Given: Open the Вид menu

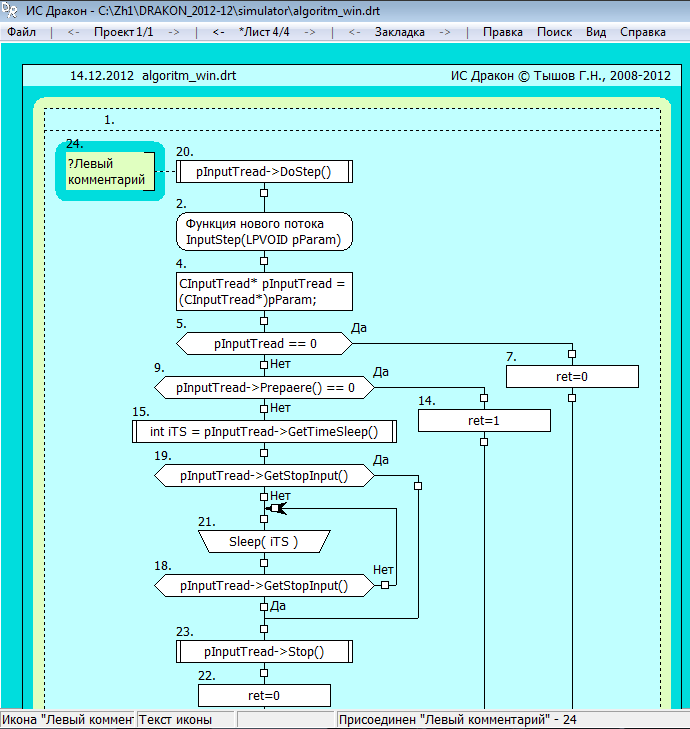Looking at the screenshot, I should click(595, 32).
